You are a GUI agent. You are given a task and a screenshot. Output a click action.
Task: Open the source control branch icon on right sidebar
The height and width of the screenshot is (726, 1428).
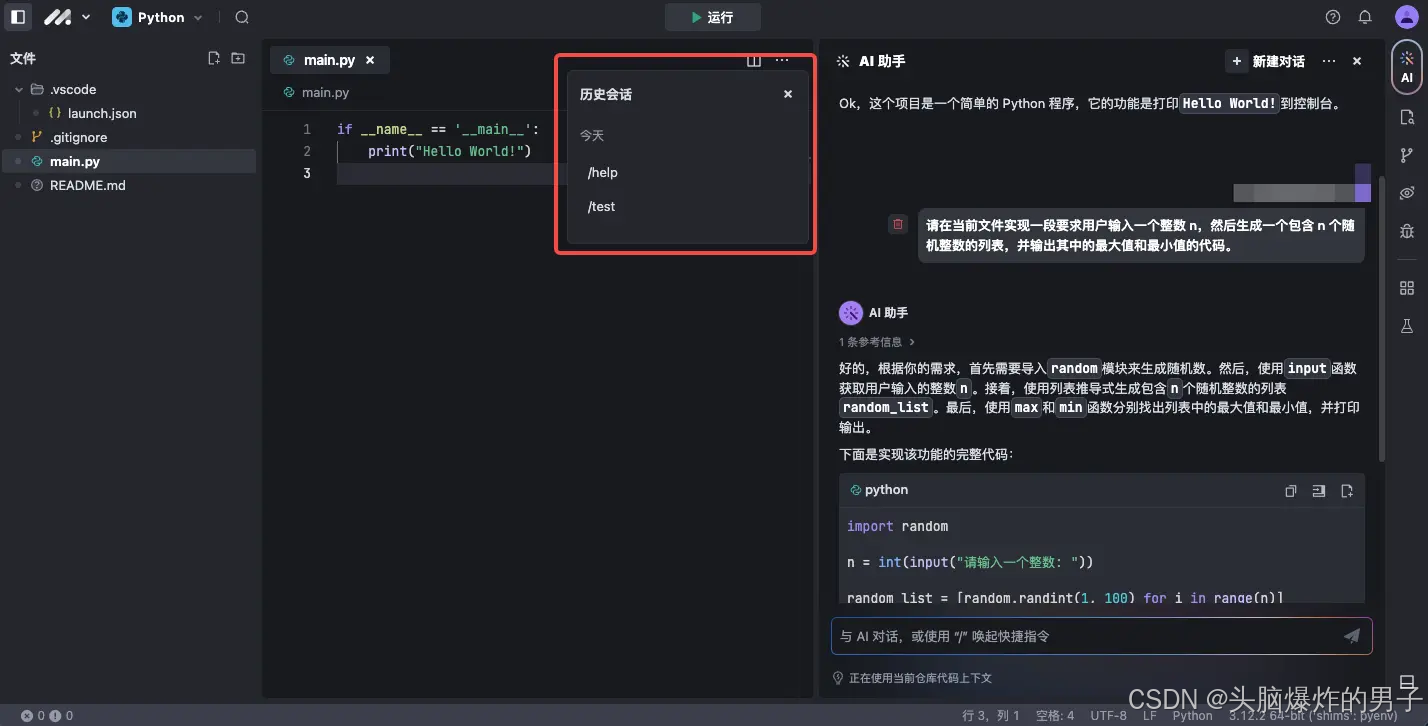pos(1407,153)
